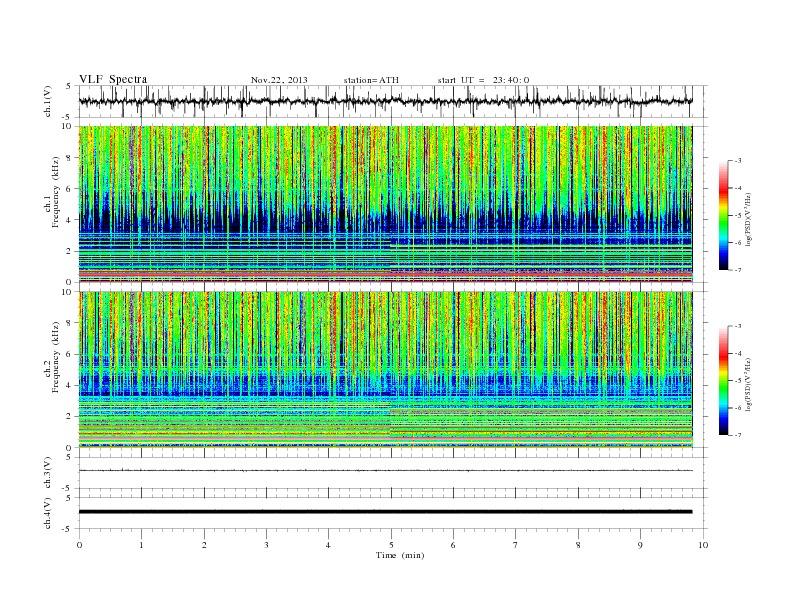
Task: Click the "station=ATH" header label
Action: [x=371, y=80]
